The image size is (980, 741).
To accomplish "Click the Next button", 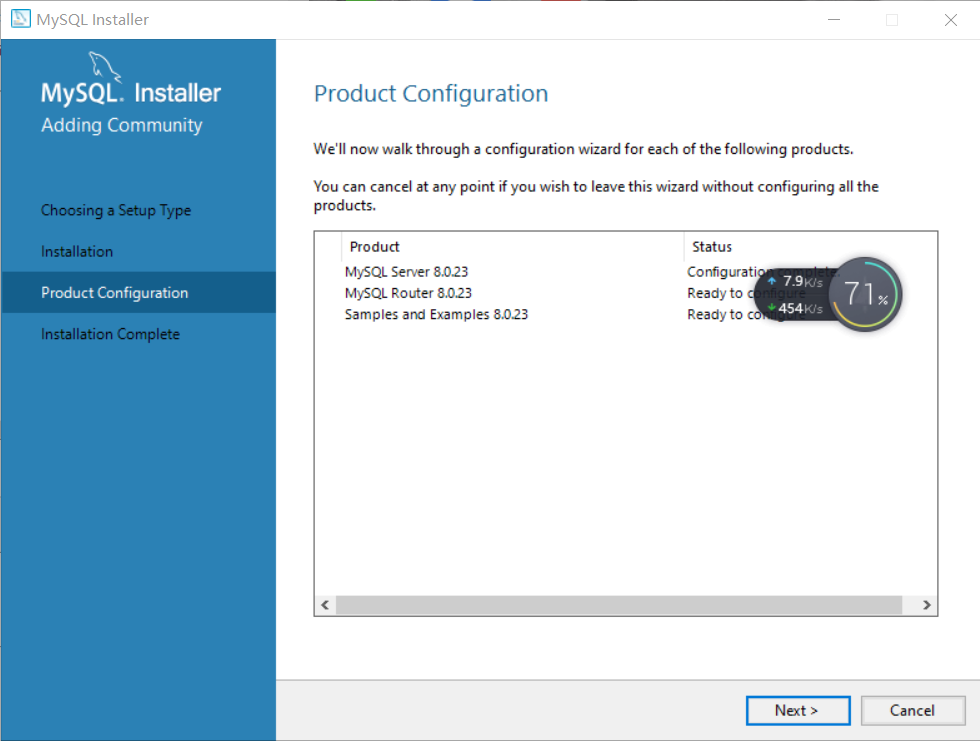I will [797, 710].
